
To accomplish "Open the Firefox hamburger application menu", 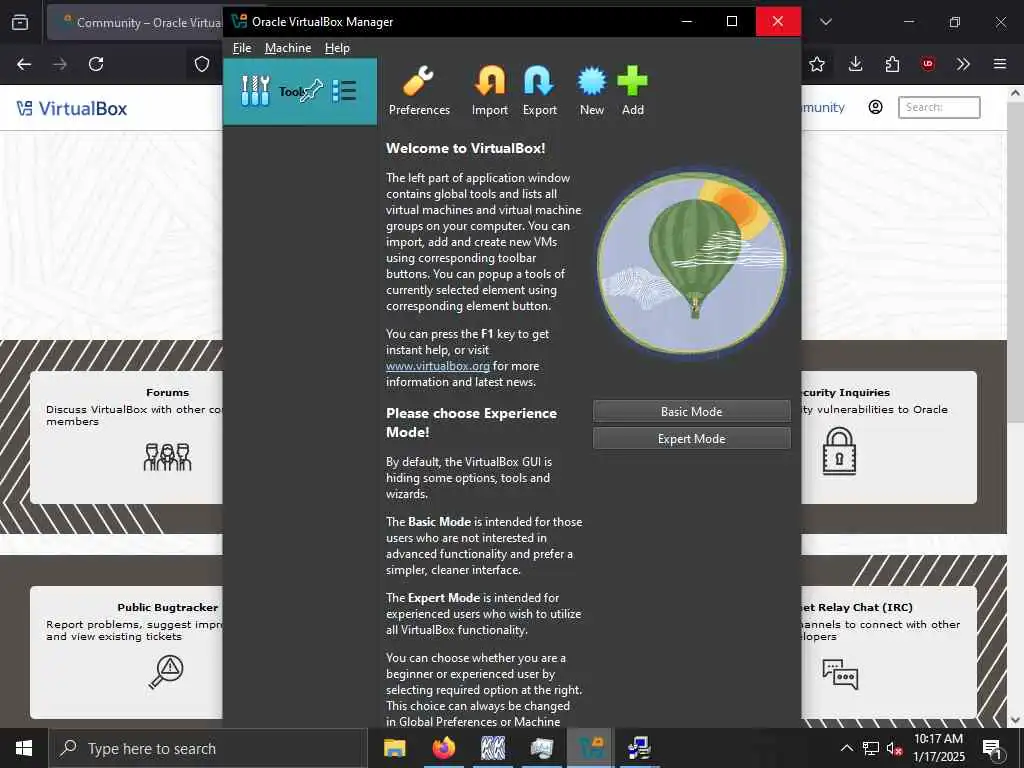I will pos(1000,64).
